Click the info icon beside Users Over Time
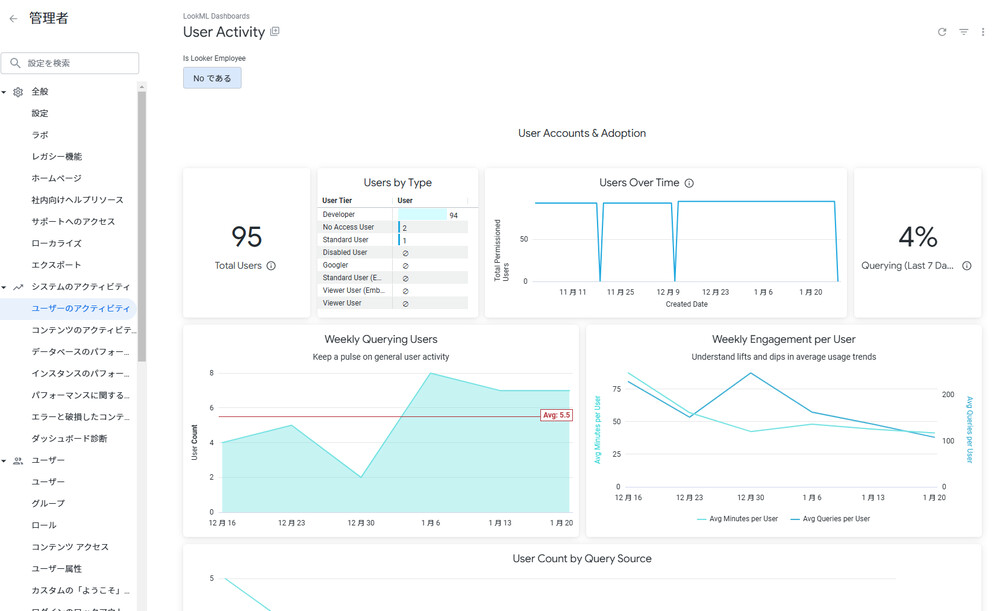 689,183
